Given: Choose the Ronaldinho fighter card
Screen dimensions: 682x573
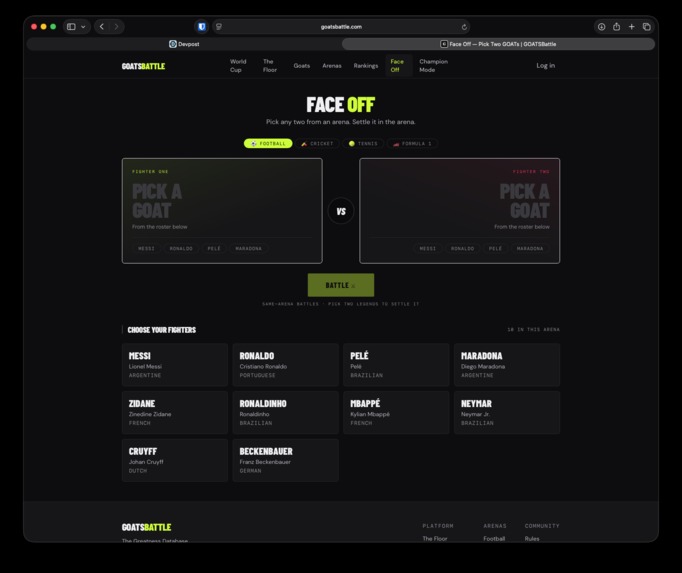Looking at the screenshot, I should click(x=286, y=412).
